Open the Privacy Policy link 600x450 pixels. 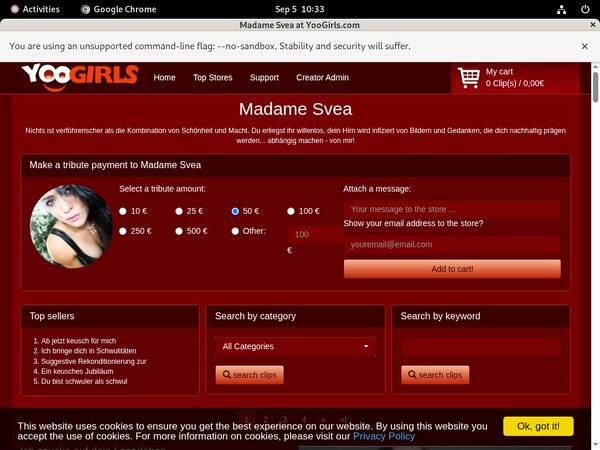tap(383, 436)
